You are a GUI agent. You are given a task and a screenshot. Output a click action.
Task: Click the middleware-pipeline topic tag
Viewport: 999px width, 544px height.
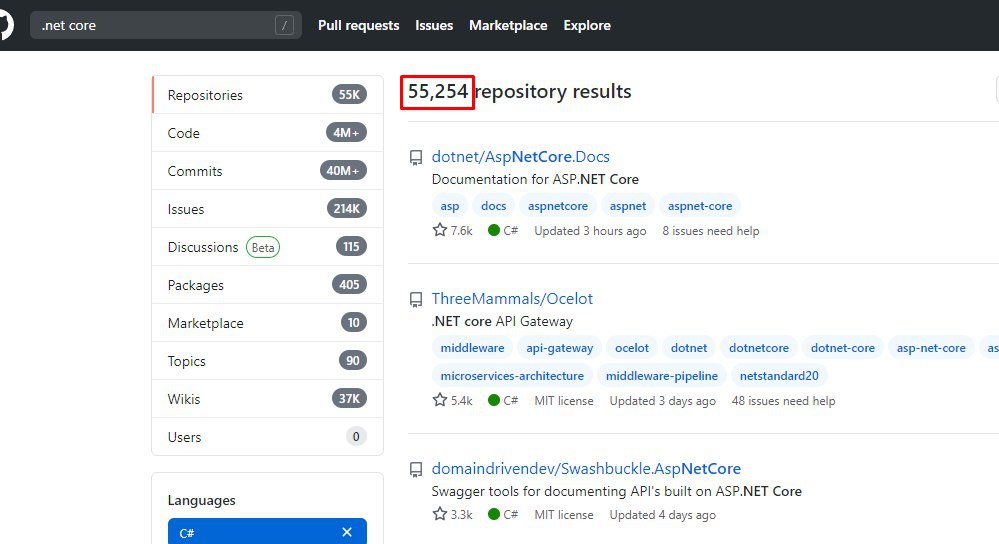[x=661, y=375]
